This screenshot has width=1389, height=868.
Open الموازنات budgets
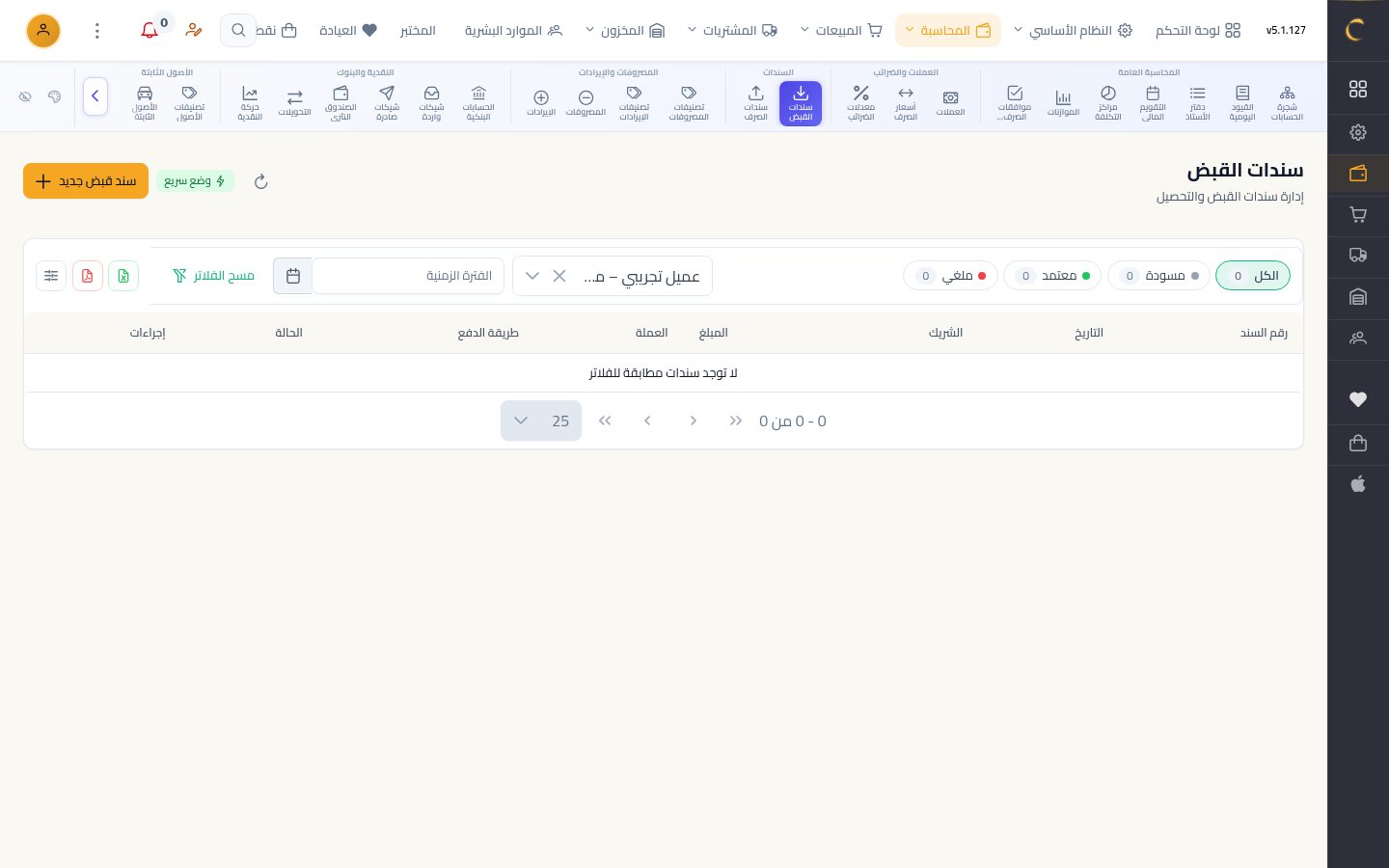pos(1063,103)
